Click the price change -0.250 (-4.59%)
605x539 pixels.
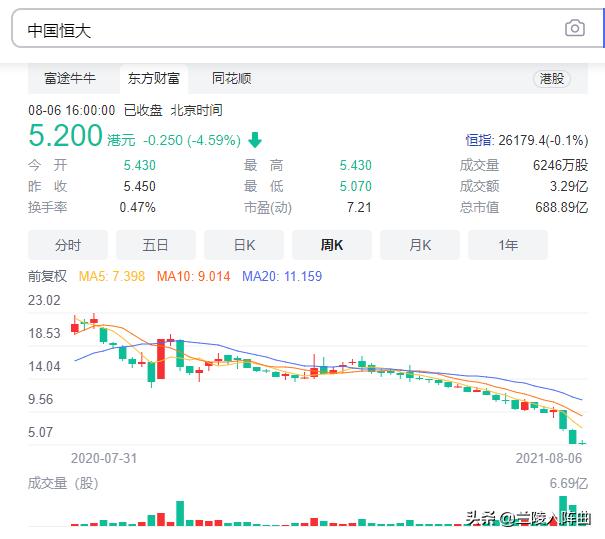192,140
